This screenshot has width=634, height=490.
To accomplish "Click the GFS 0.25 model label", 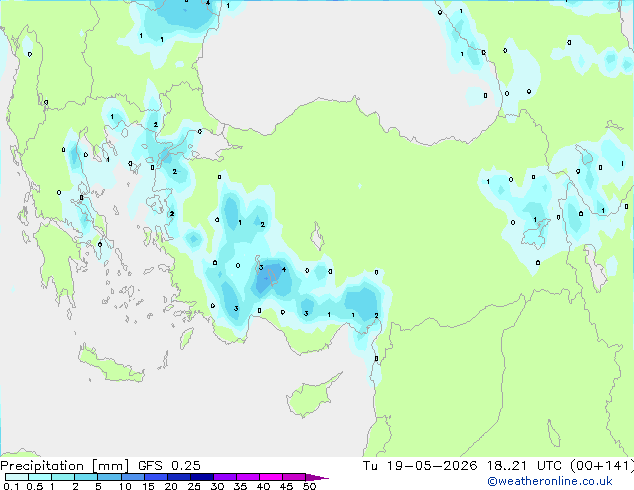I will click(x=169, y=466).
